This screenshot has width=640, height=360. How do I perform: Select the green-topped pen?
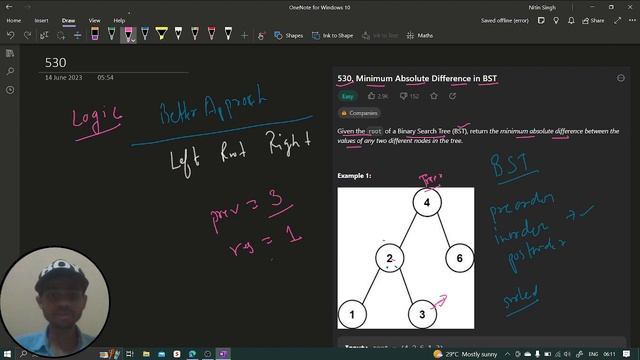[111, 33]
